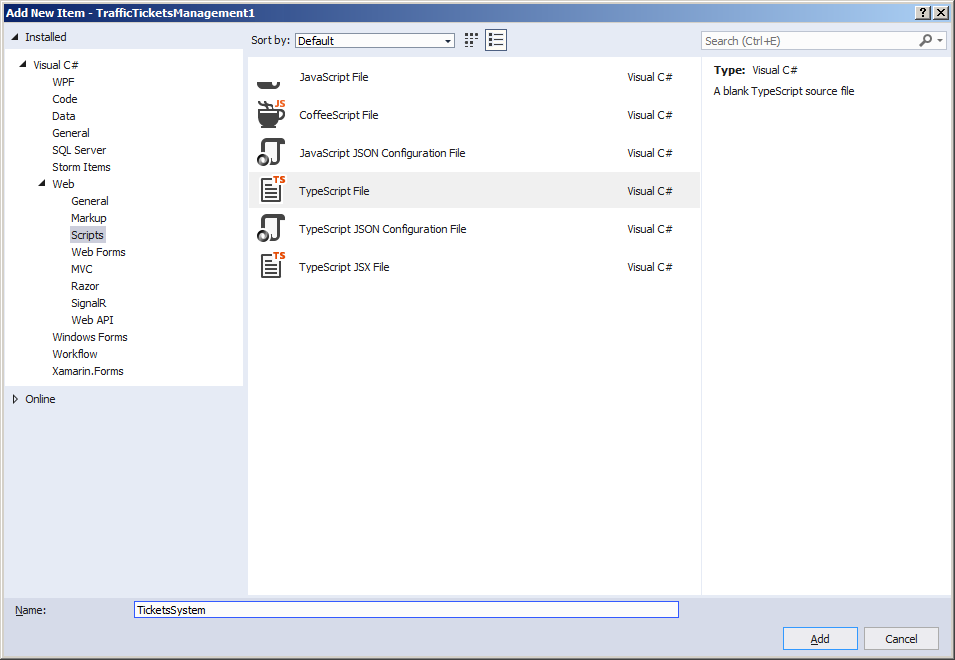The width and height of the screenshot is (955, 660).
Task: Click the TypeScript JSON Configuration File icon
Action: point(271,228)
